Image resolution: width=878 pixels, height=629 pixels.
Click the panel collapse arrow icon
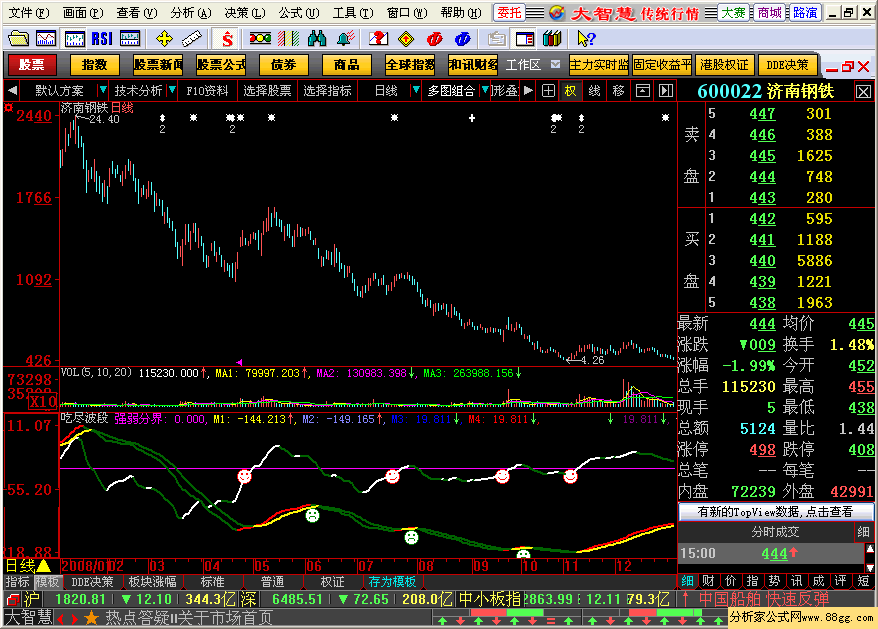pyautogui.click(x=666, y=91)
